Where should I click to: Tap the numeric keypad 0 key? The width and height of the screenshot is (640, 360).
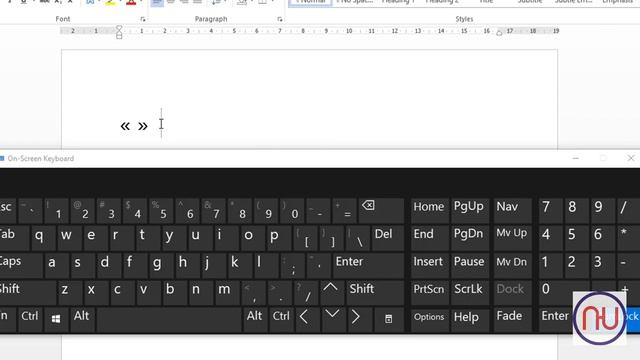pyautogui.click(x=563, y=292)
